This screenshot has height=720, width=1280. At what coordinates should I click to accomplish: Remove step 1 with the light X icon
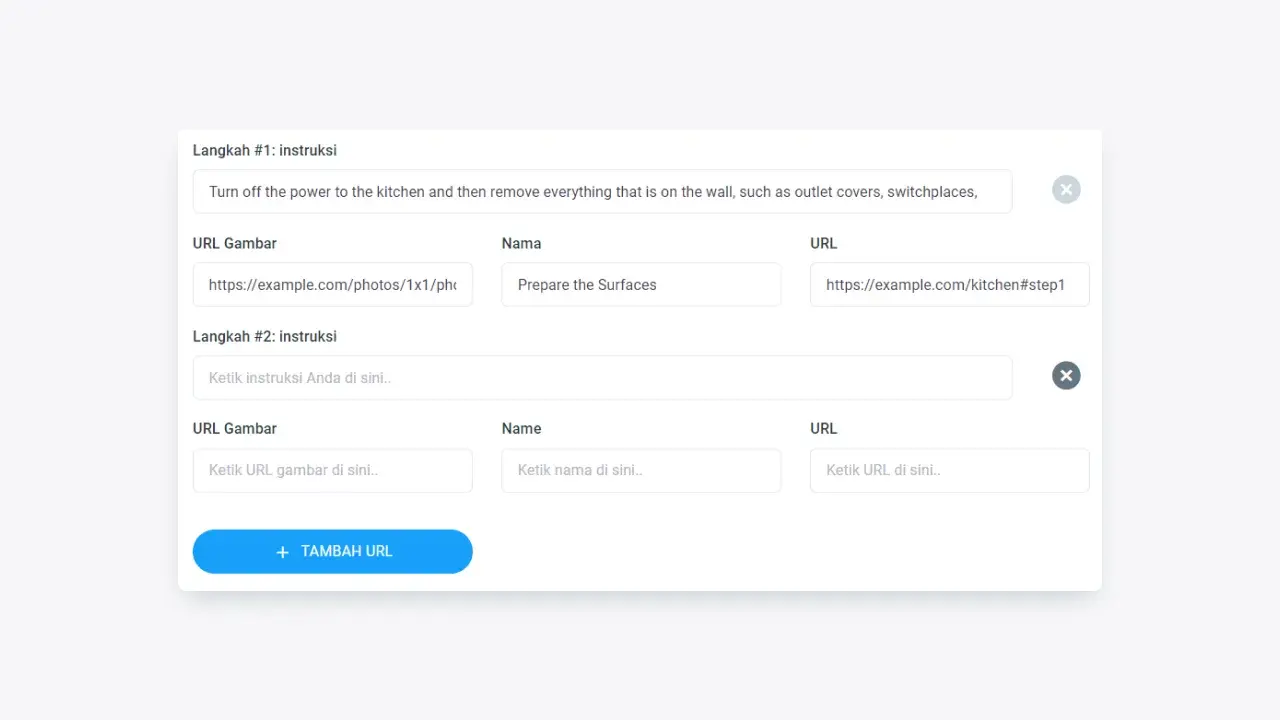(1066, 189)
